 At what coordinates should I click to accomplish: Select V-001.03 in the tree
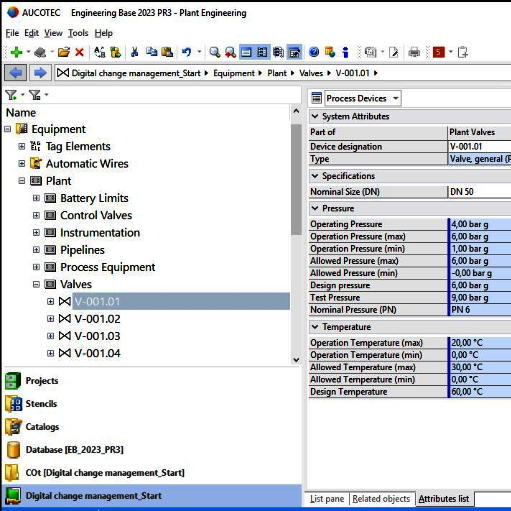point(97,336)
